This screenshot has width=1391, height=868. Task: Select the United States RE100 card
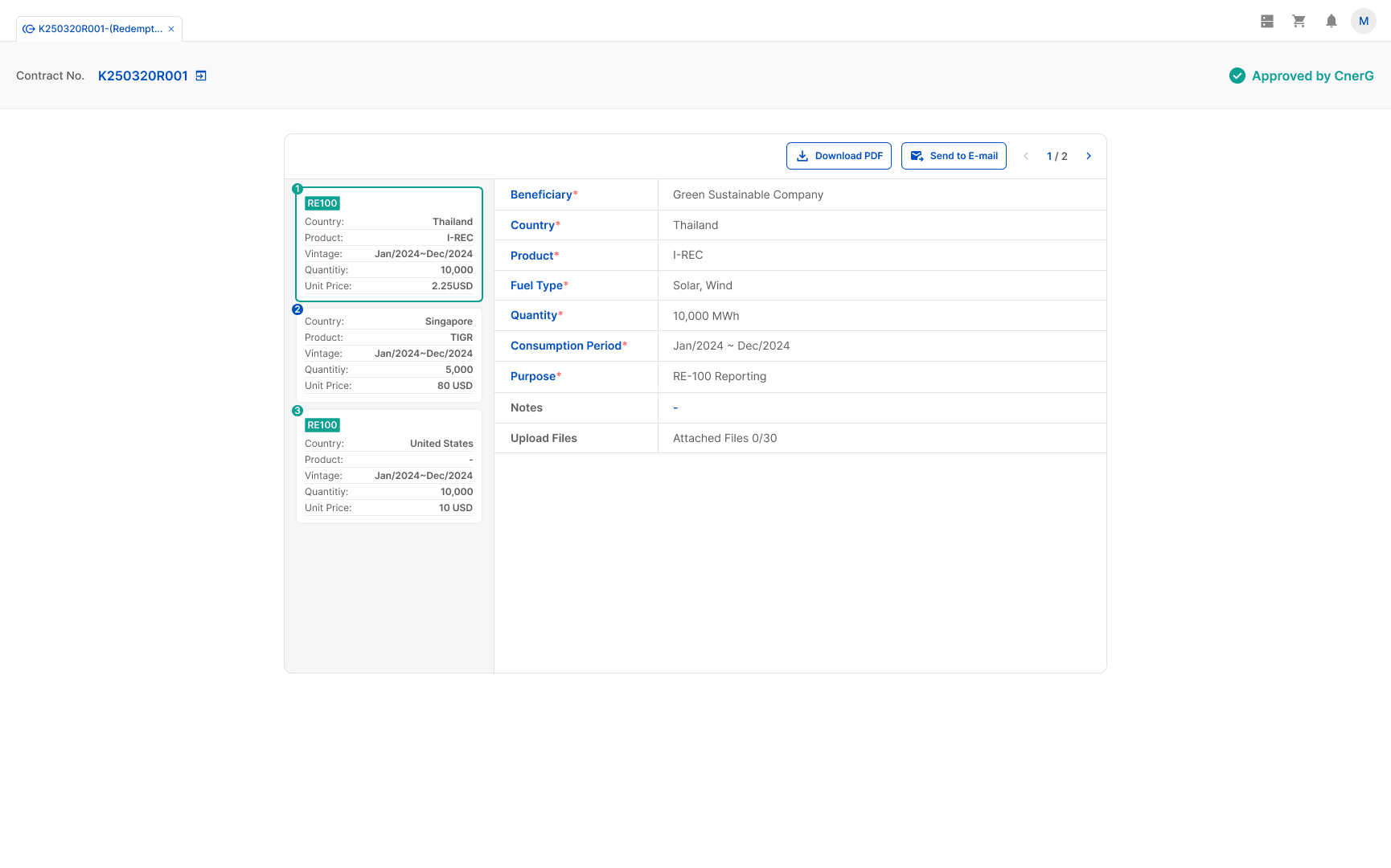point(388,466)
